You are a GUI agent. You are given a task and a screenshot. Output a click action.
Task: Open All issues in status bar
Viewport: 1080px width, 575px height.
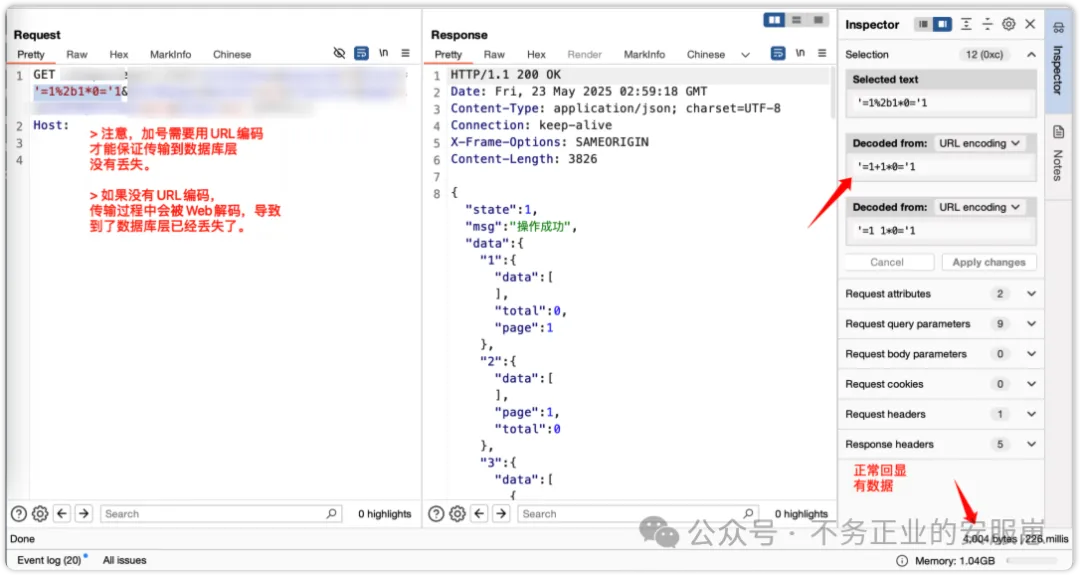pos(125,561)
